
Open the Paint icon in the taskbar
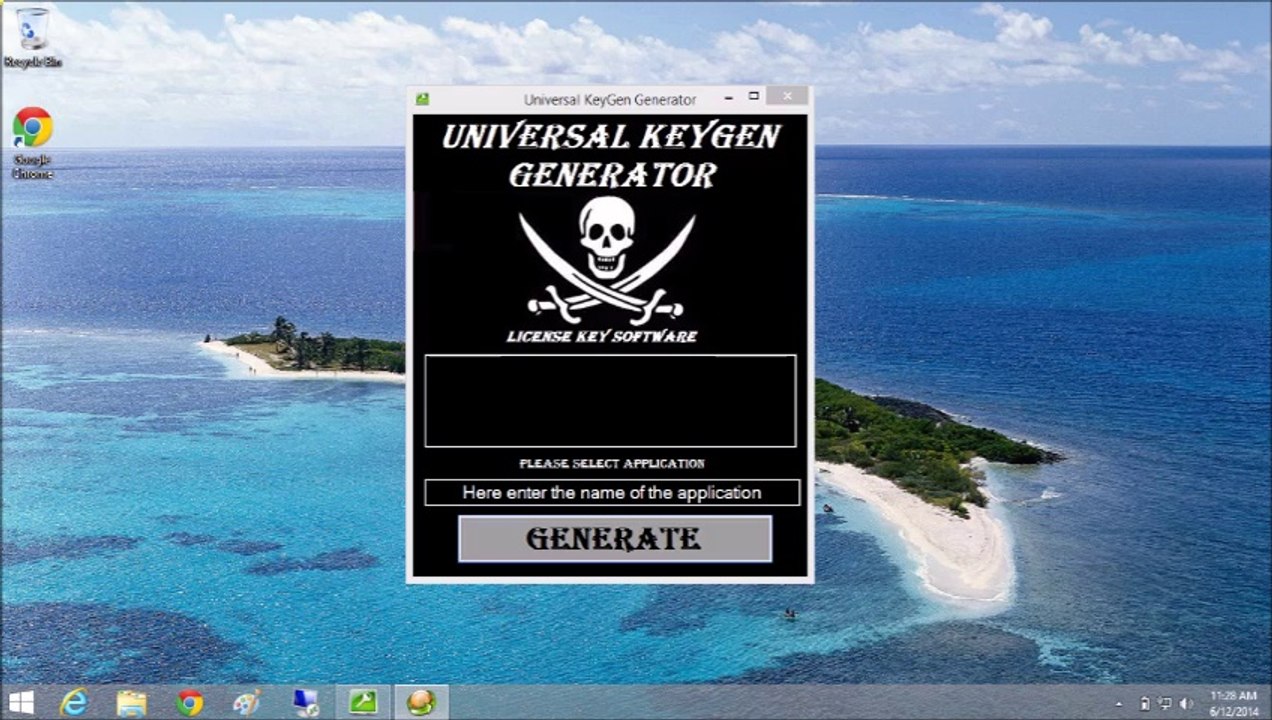coord(246,703)
